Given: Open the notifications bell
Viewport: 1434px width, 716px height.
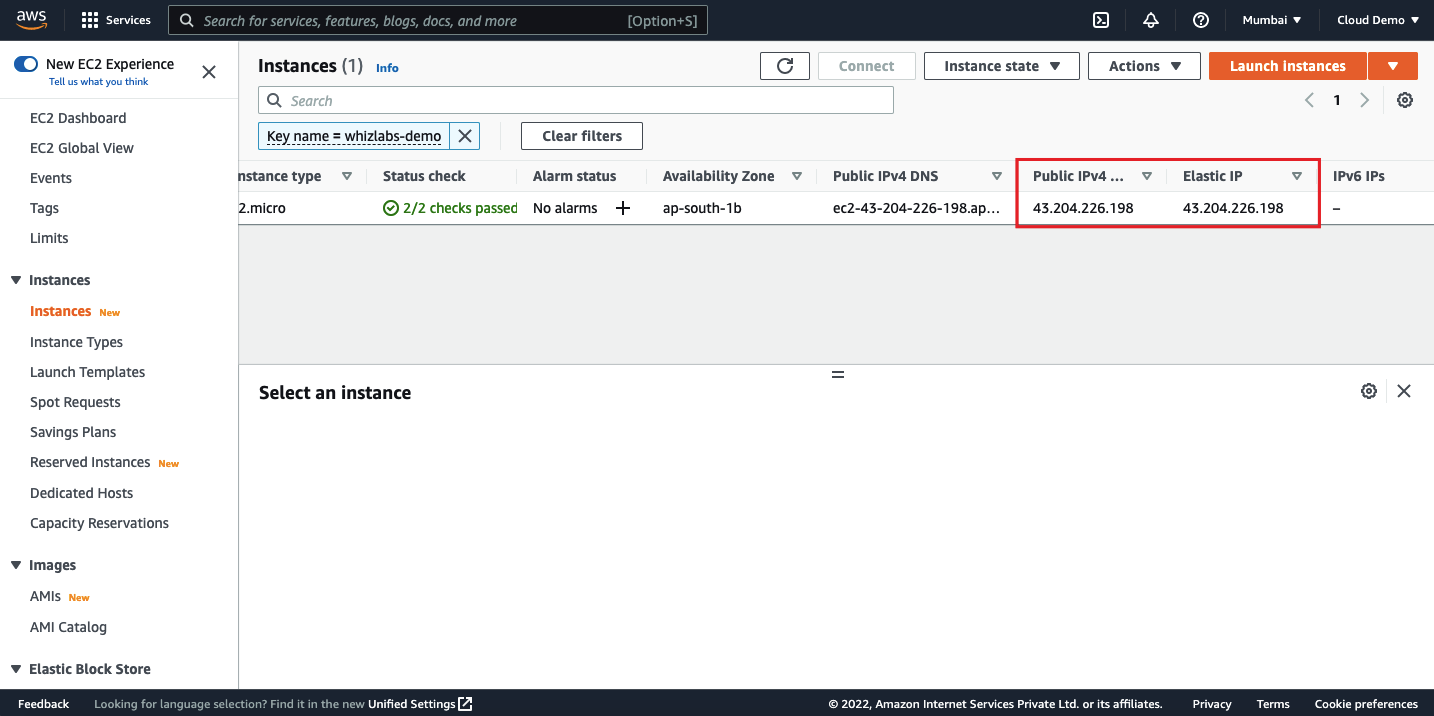Looking at the screenshot, I should [x=1151, y=20].
